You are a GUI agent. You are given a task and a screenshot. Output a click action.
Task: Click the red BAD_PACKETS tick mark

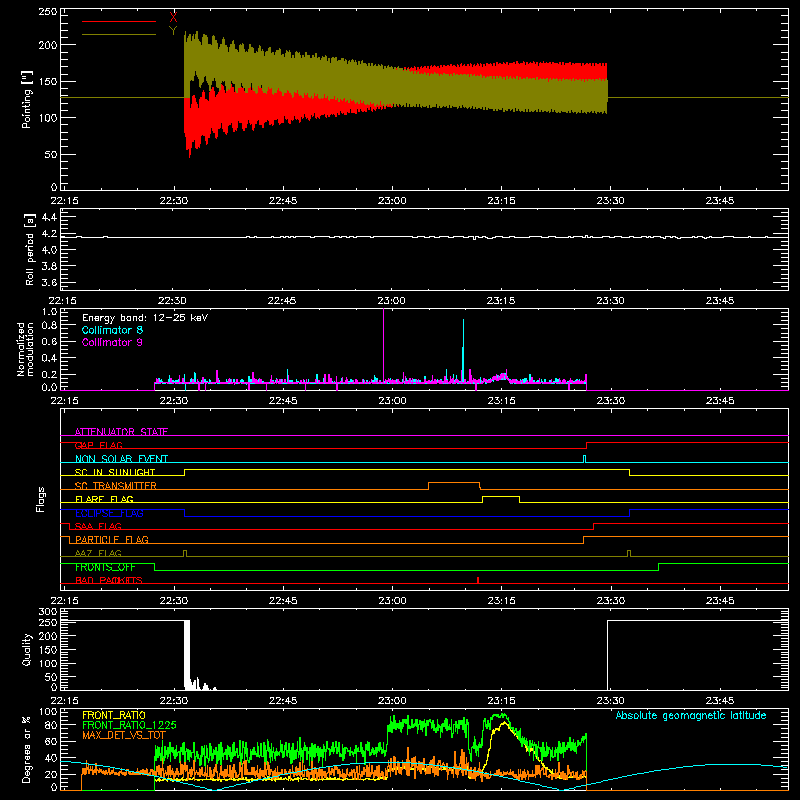click(478, 580)
